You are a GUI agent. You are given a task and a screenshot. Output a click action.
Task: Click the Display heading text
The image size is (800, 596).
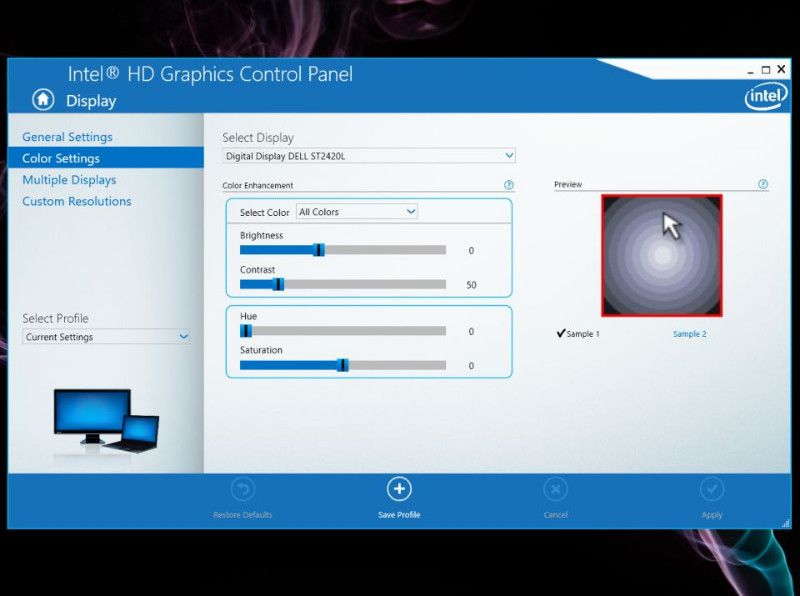tap(91, 101)
